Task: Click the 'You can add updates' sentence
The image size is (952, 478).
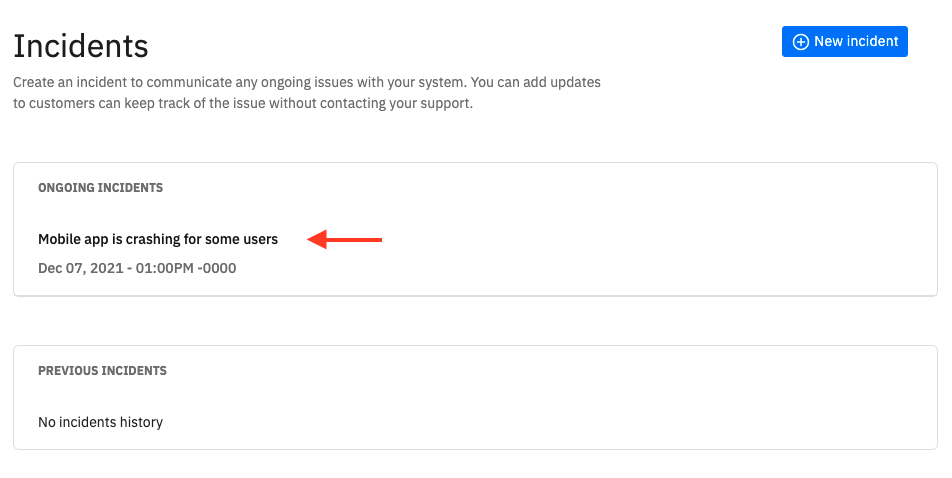Action: click(x=536, y=82)
